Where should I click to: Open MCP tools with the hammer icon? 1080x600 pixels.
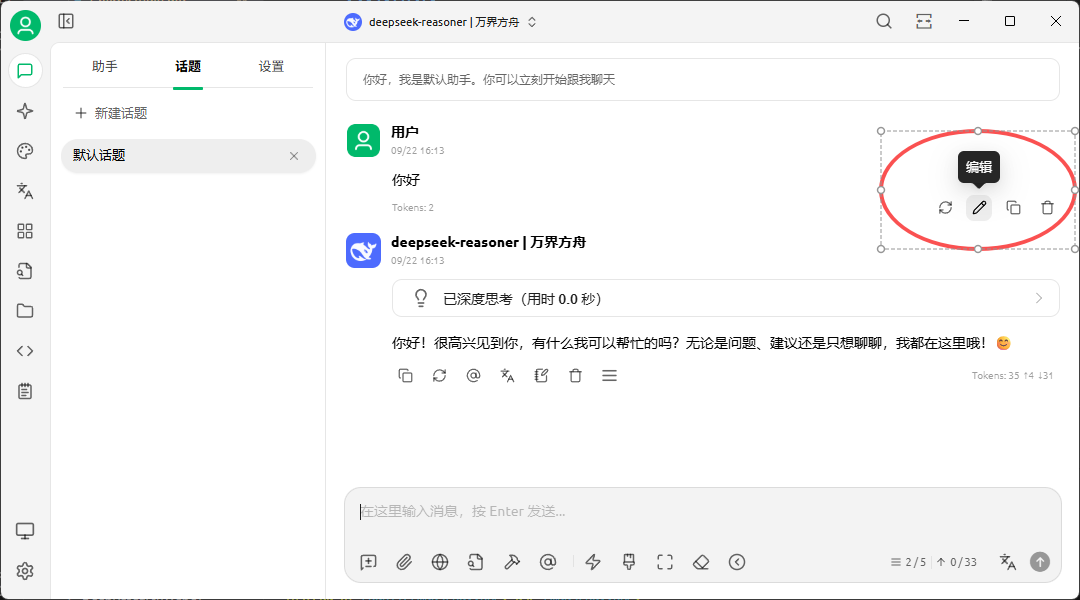tap(512, 562)
